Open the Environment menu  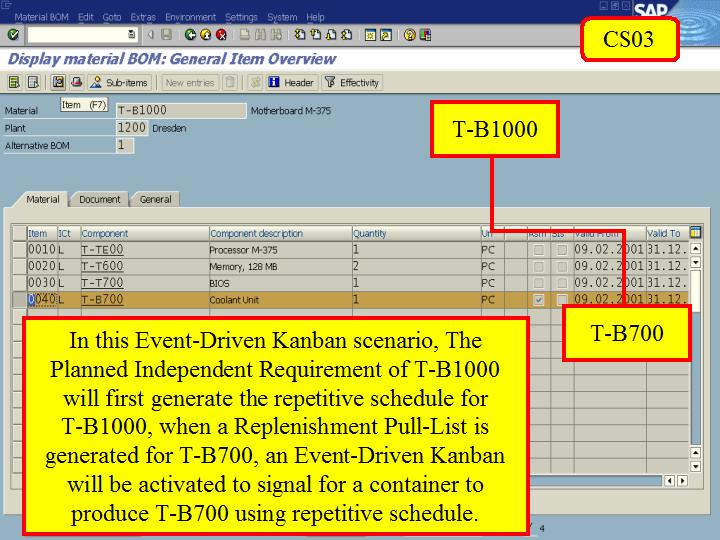(190, 17)
